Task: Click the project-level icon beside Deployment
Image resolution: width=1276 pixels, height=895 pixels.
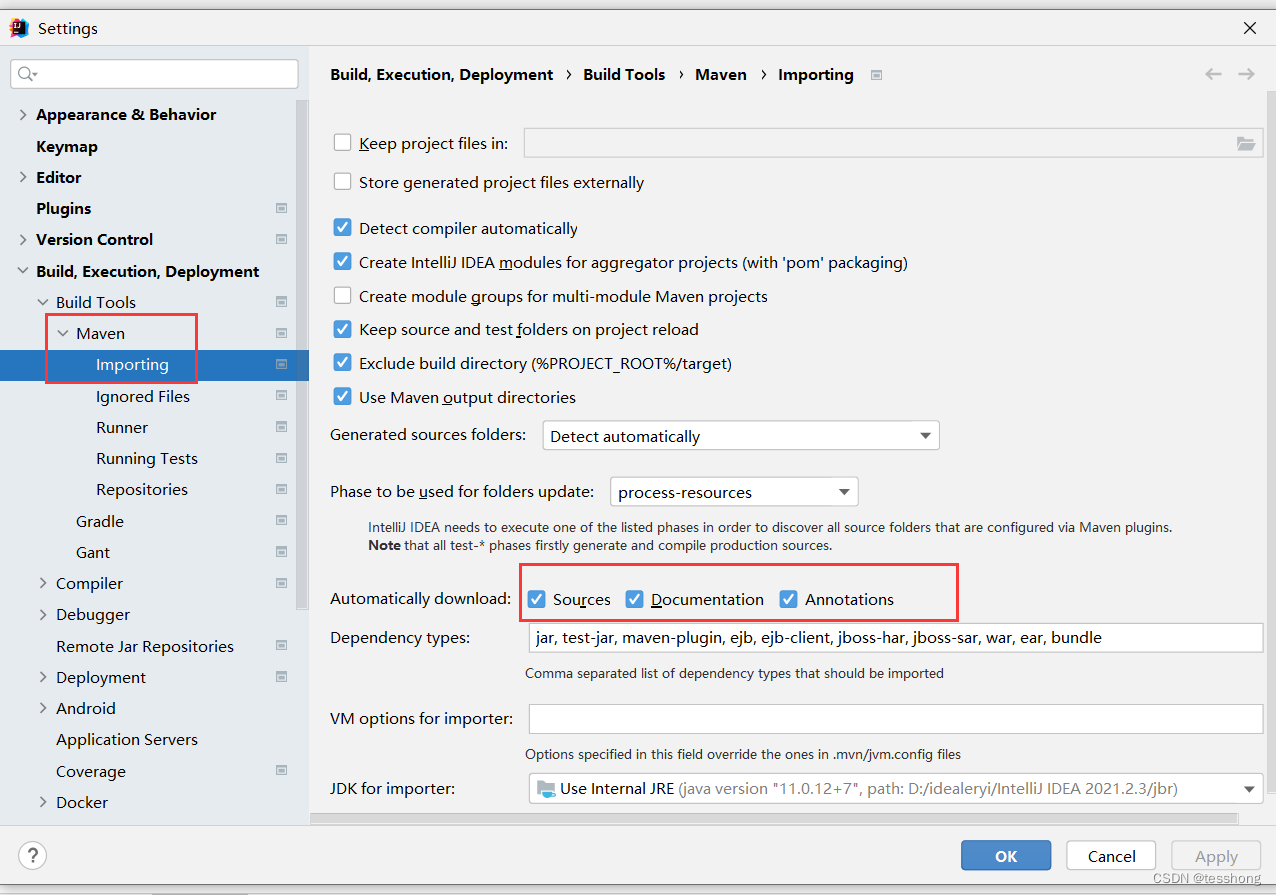Action: [281, 677]
